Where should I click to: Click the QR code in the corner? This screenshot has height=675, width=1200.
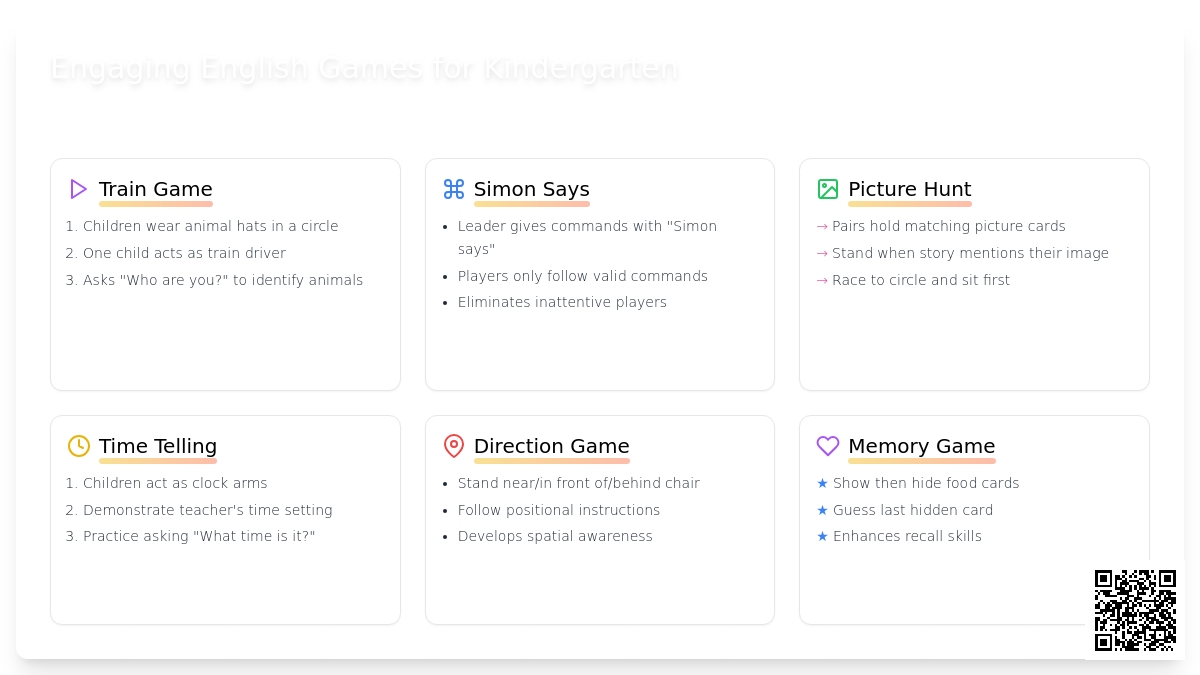coord(1135,610)
